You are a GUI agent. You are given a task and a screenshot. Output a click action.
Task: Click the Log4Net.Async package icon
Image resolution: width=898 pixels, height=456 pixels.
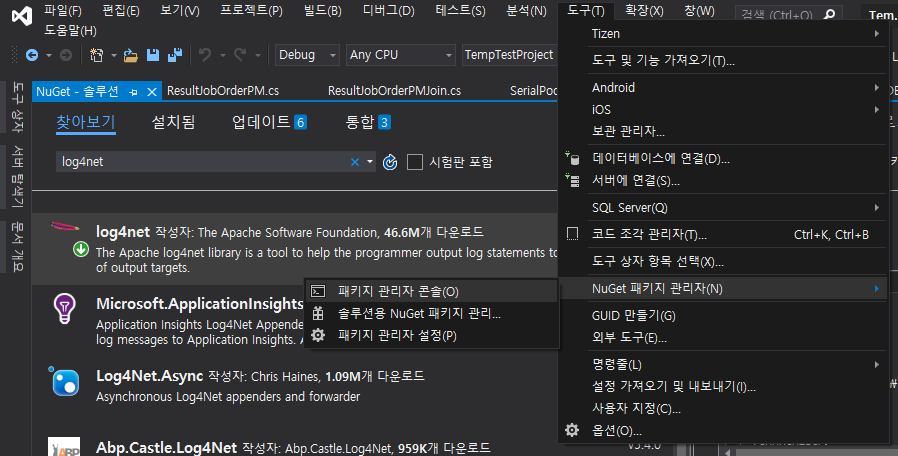[64, 381]
